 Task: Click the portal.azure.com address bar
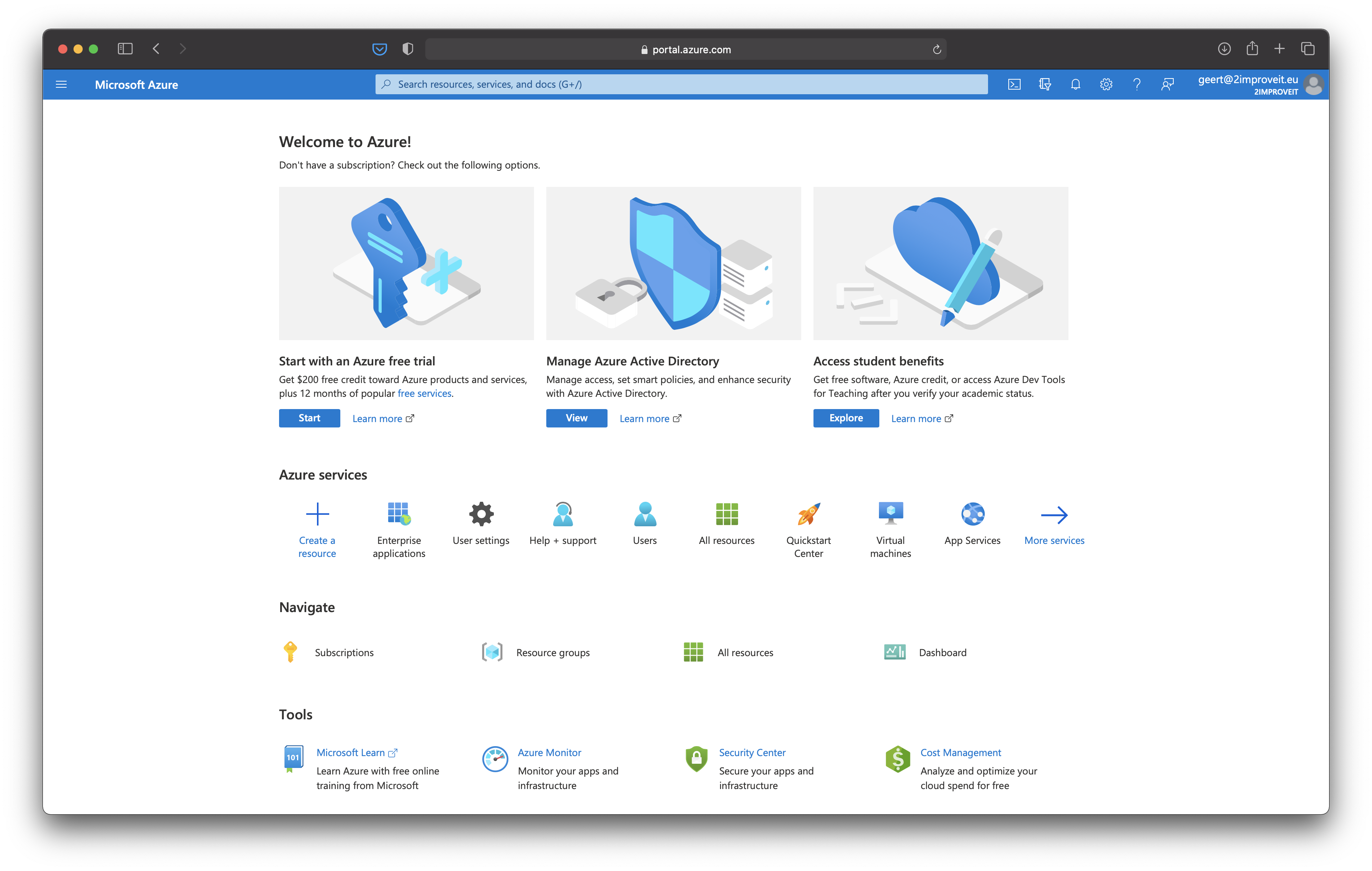click(686, 49)
